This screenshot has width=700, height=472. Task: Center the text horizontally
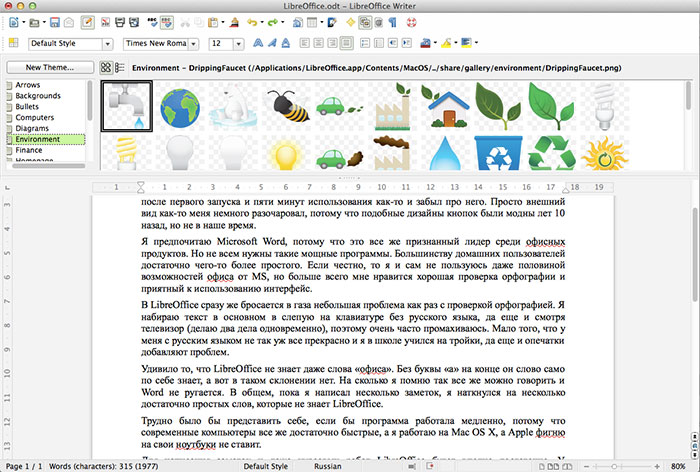pos(318,43)
